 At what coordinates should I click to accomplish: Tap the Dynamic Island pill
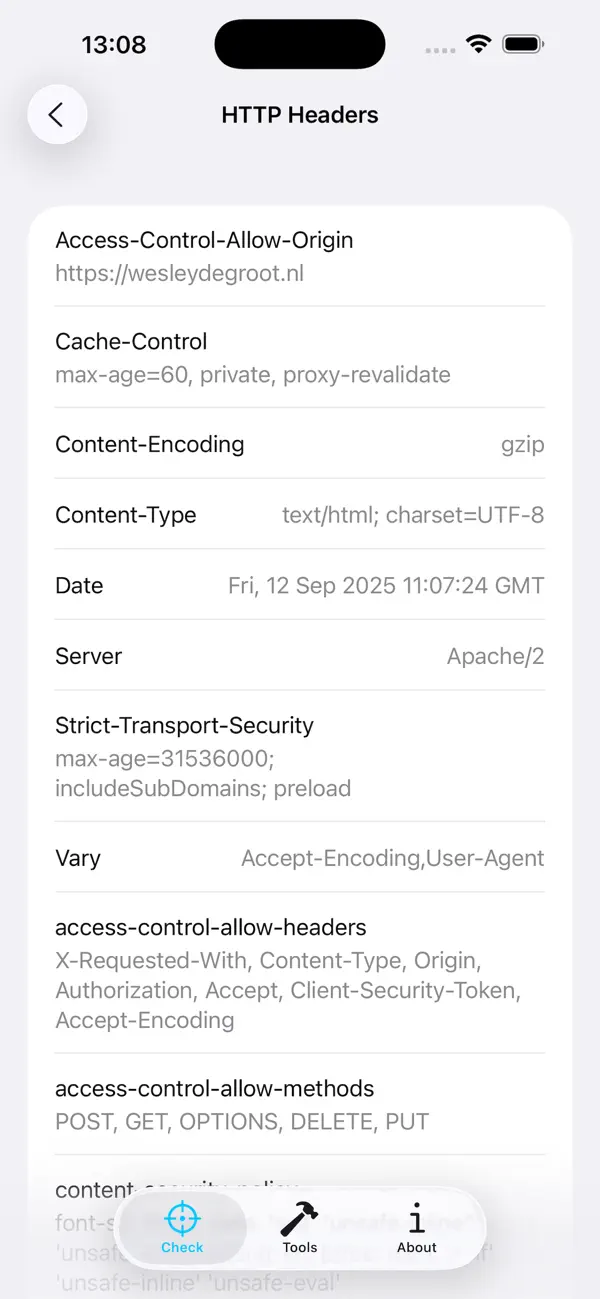click(x=300, y=43)
